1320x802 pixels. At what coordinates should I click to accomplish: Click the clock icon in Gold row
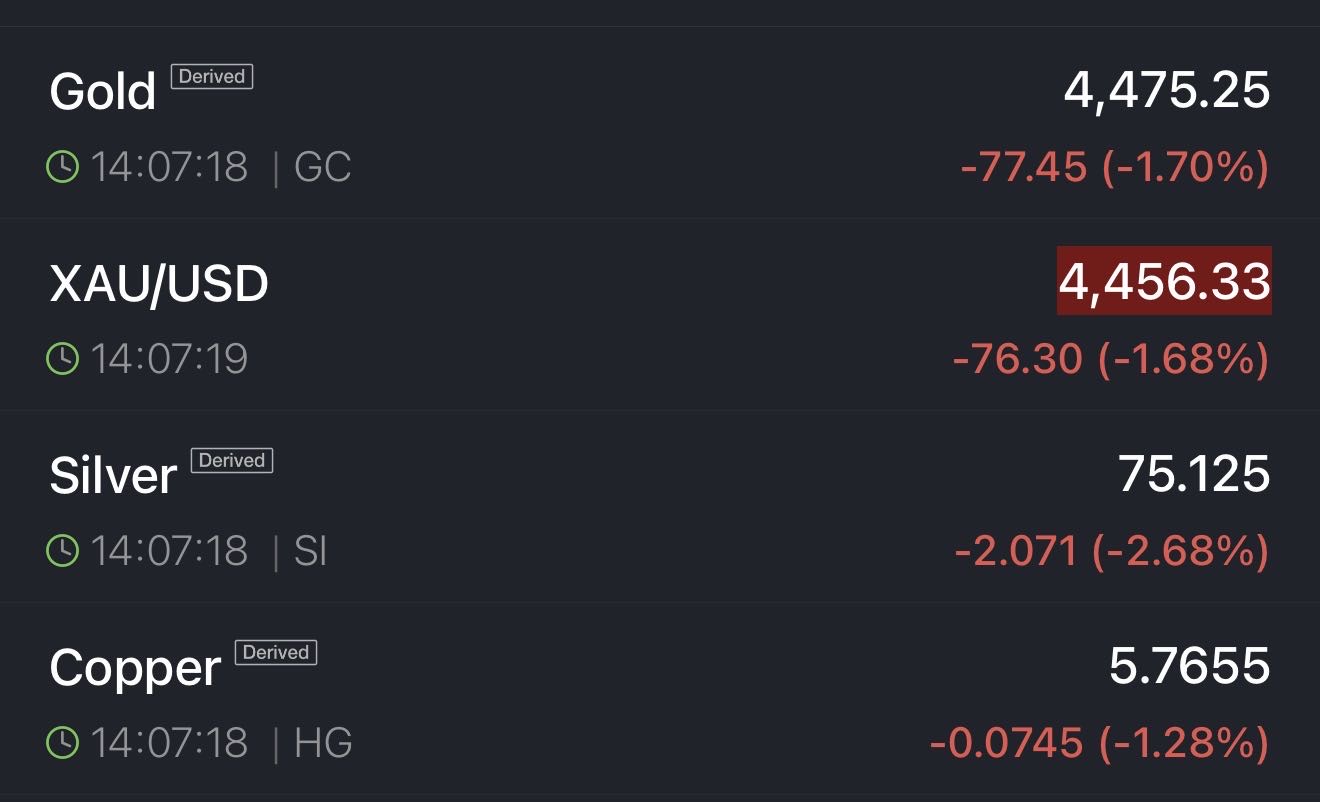62,167
